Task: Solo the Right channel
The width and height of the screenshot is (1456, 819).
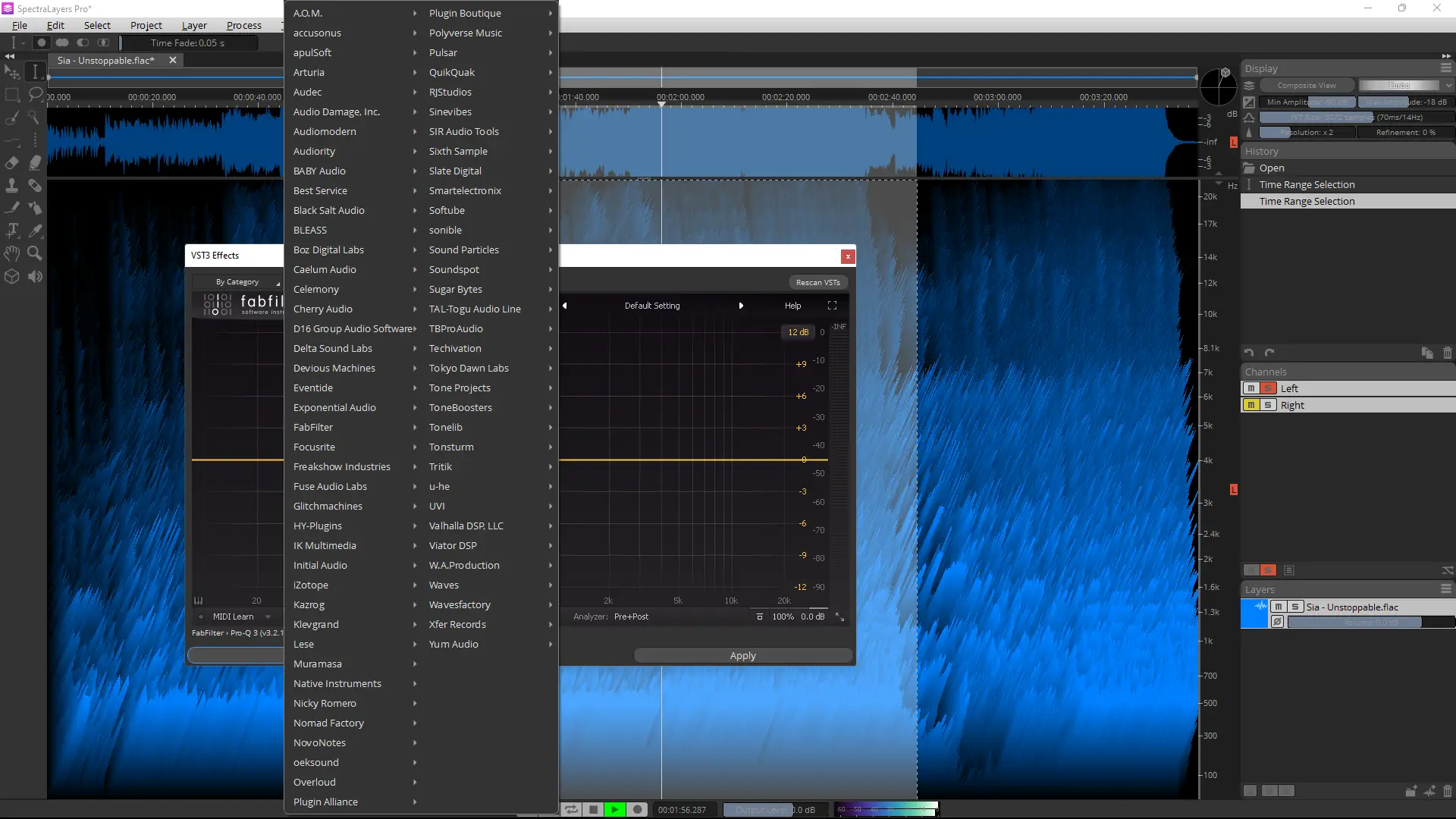Action: coord(1268,405)
